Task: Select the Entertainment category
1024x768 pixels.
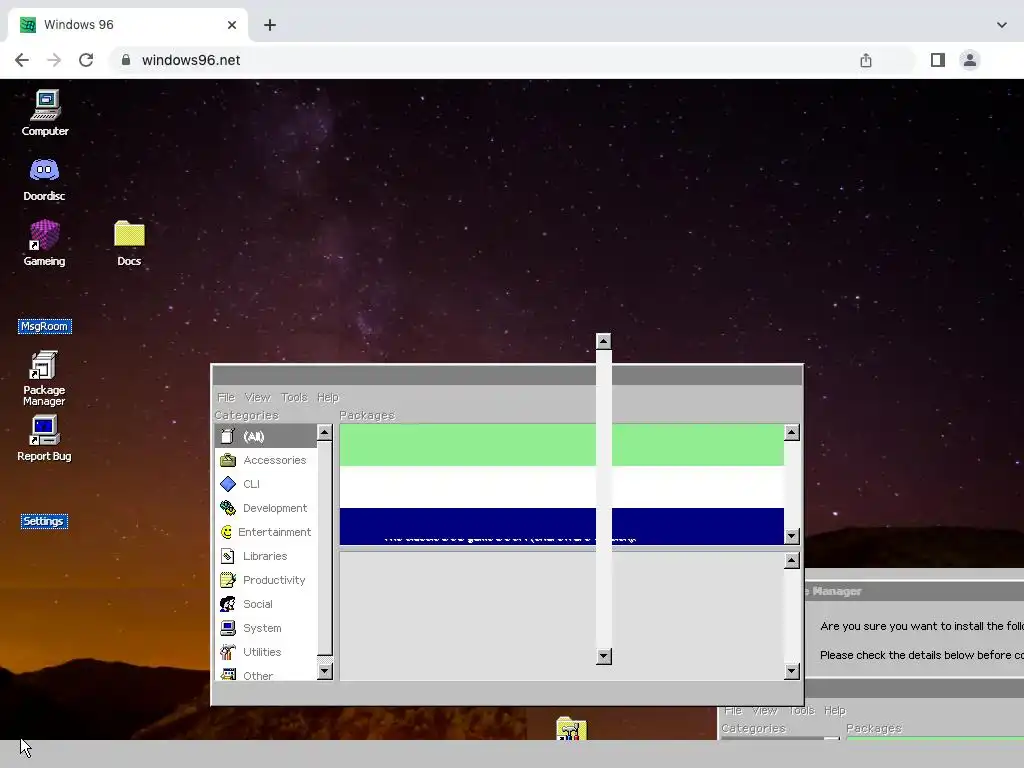Action: (266, 532)
